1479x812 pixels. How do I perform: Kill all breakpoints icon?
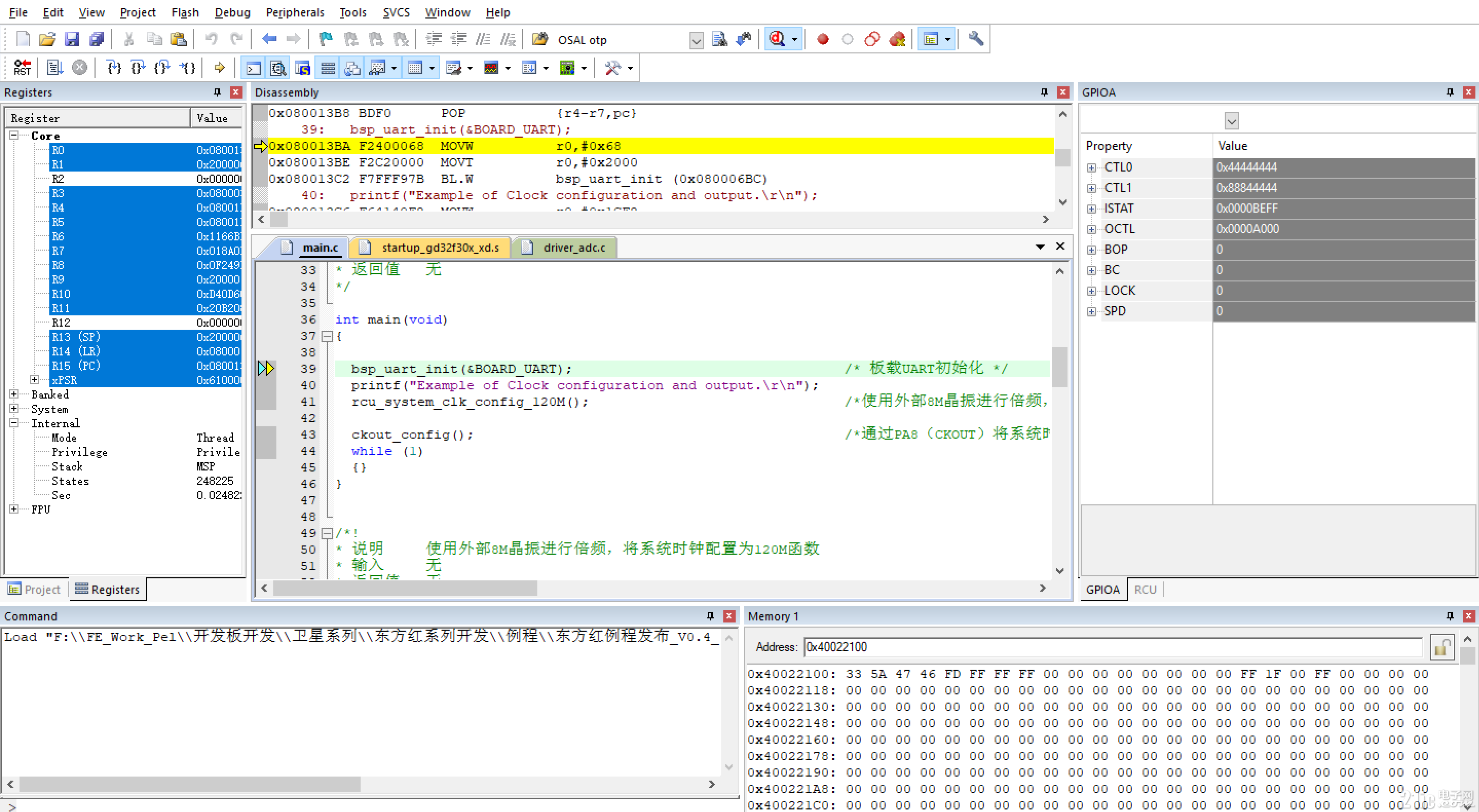click(x=897, y=39)
